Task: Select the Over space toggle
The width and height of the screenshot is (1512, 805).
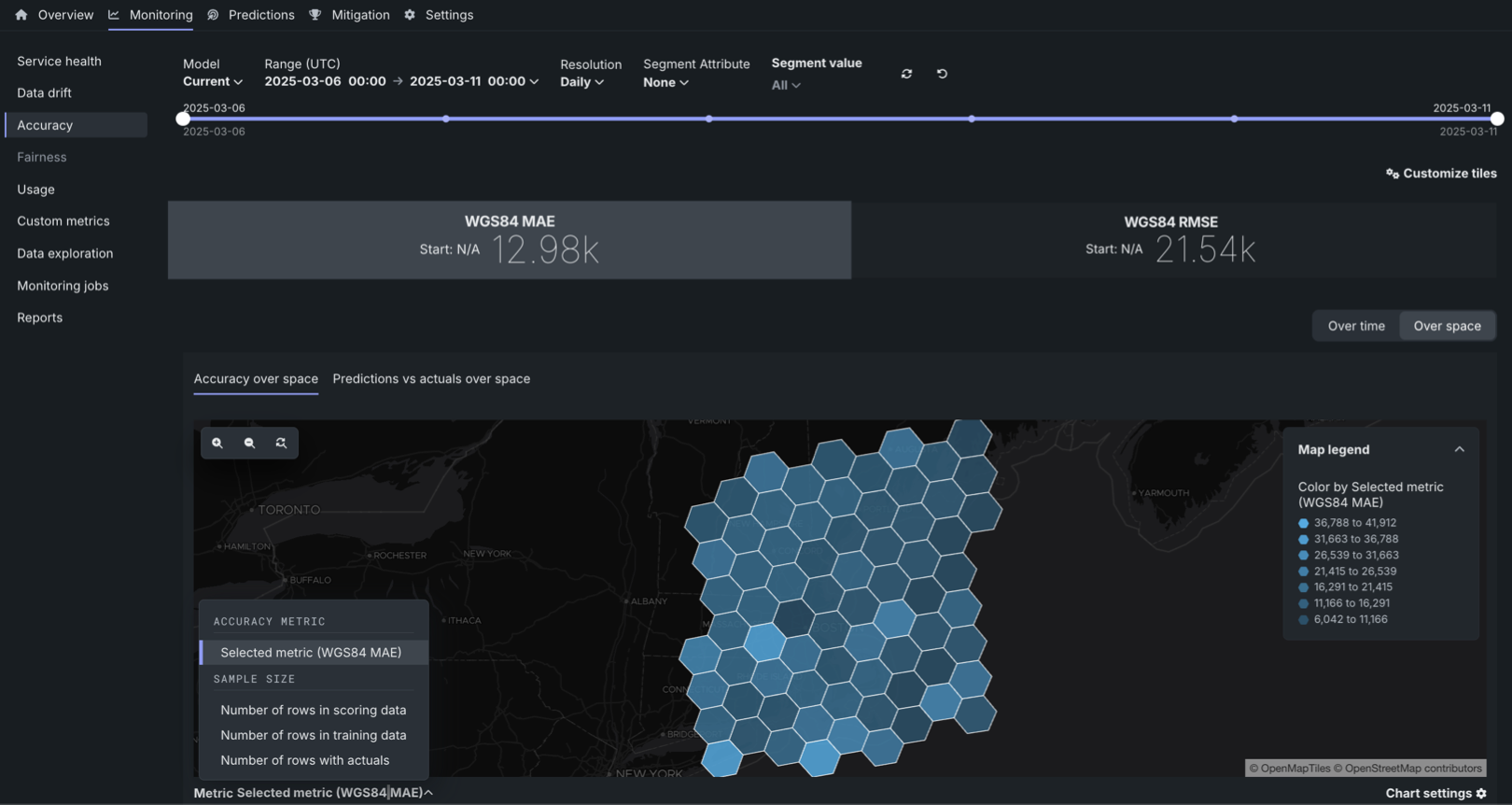Action: tap(1447, 326)
